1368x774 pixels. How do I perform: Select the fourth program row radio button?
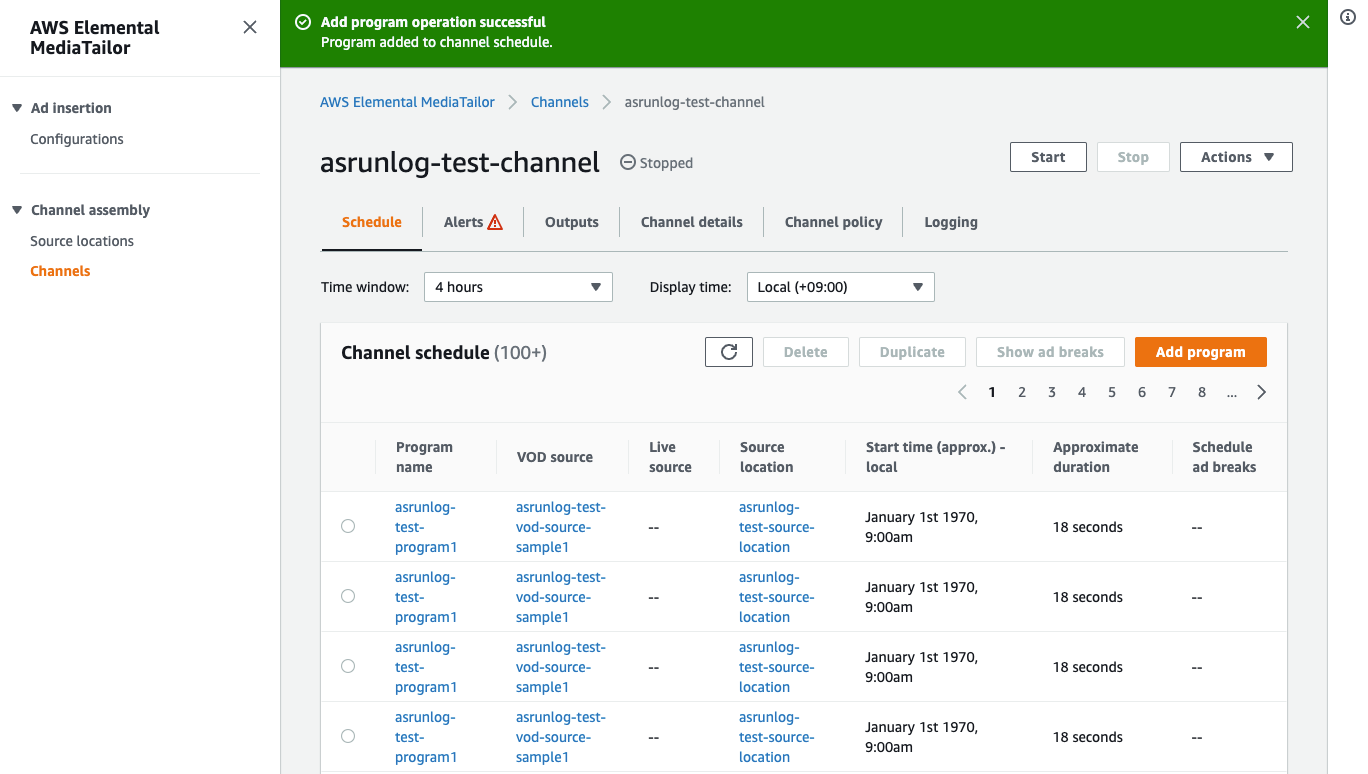tap(348, 736)
